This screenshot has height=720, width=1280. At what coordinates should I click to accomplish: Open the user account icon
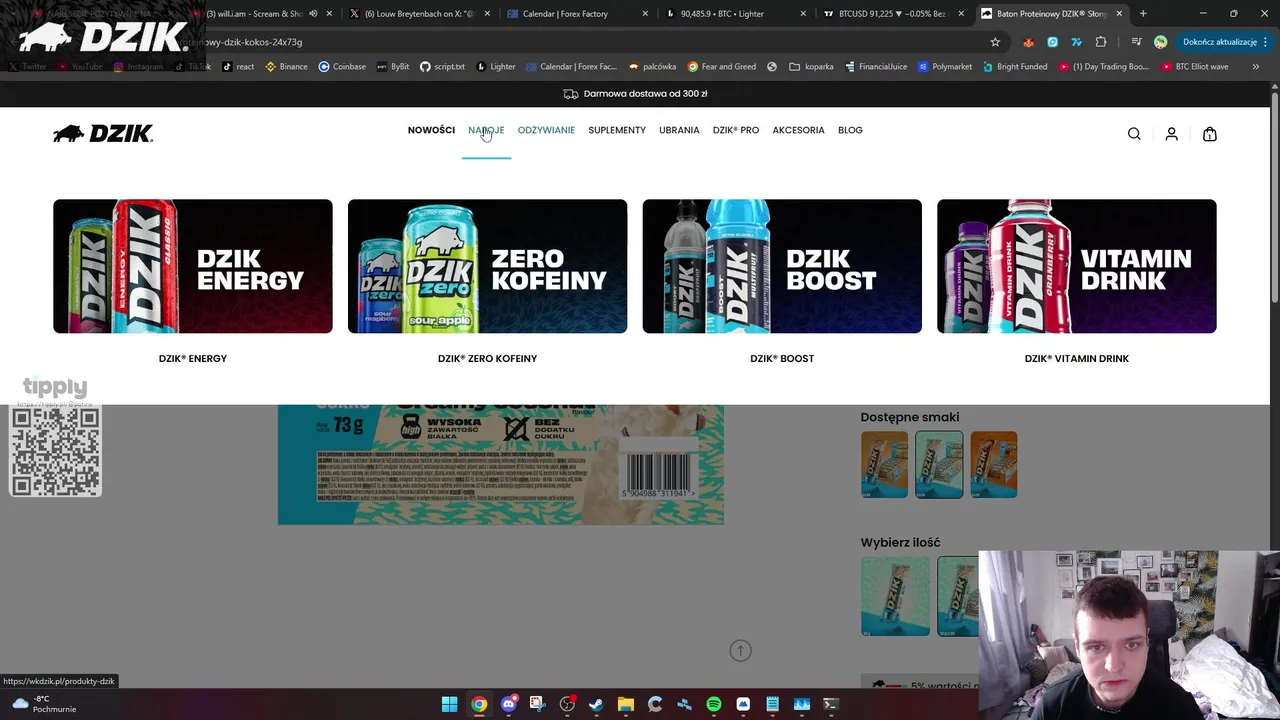tap(1171, 134)
